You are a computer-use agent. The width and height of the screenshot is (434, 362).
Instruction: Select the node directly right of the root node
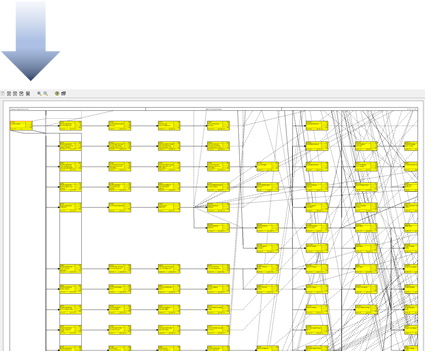tap(70, 126)
